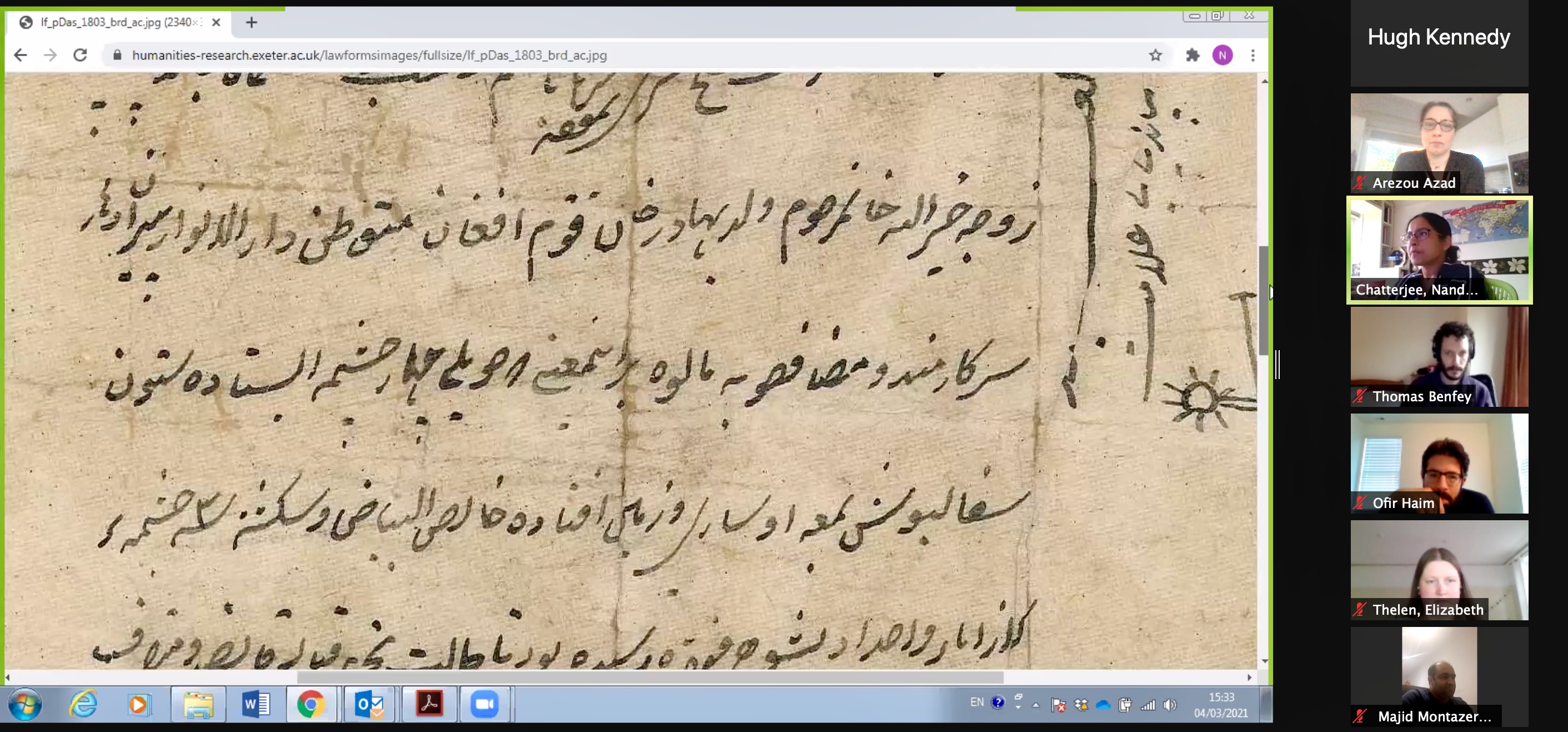1568x732 pixels.
Task: Bookmark this page using the star icon
Action: (1155, 56)
